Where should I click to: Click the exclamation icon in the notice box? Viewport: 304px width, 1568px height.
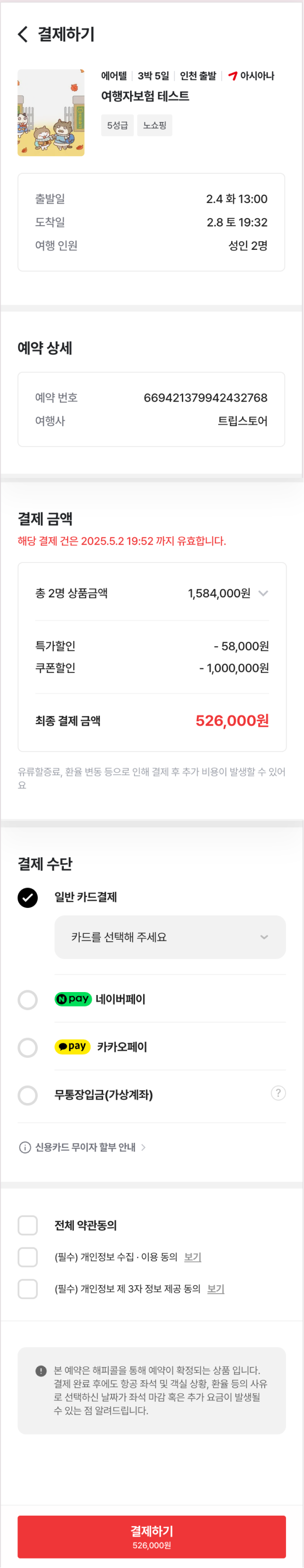(x=41, y=1371)
